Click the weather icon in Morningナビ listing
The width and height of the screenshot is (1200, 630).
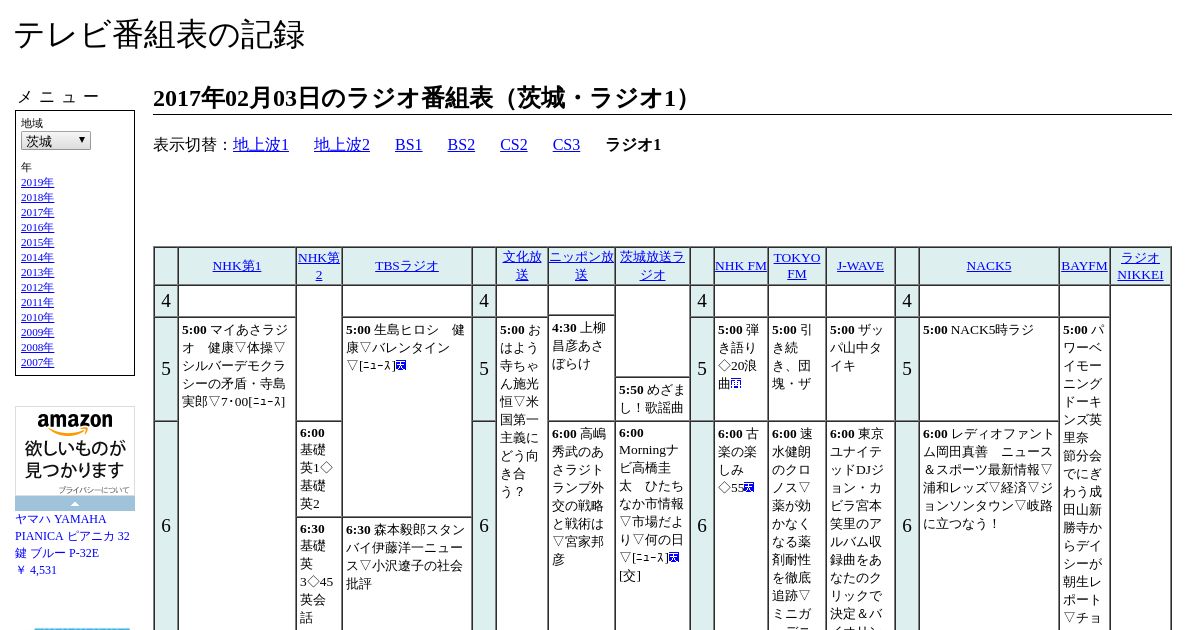(x=674, y=558)
